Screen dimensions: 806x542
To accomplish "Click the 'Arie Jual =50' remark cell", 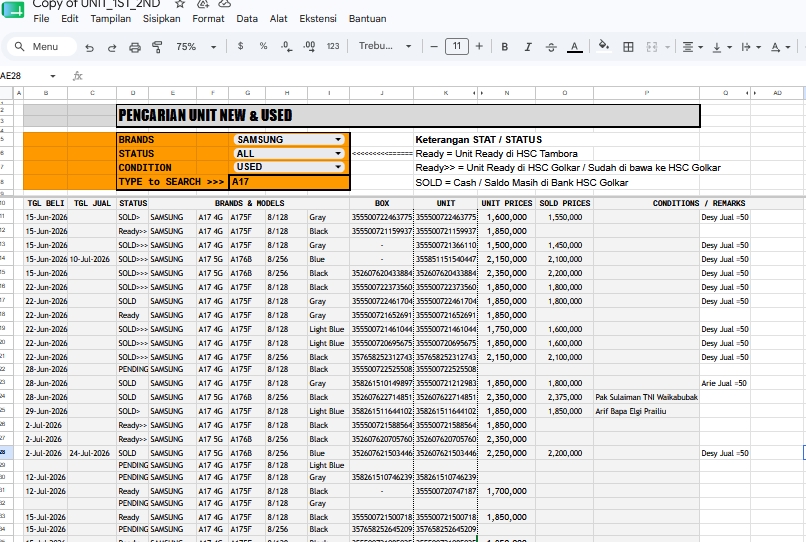I will pyautogui.click(x=724, y=383).
